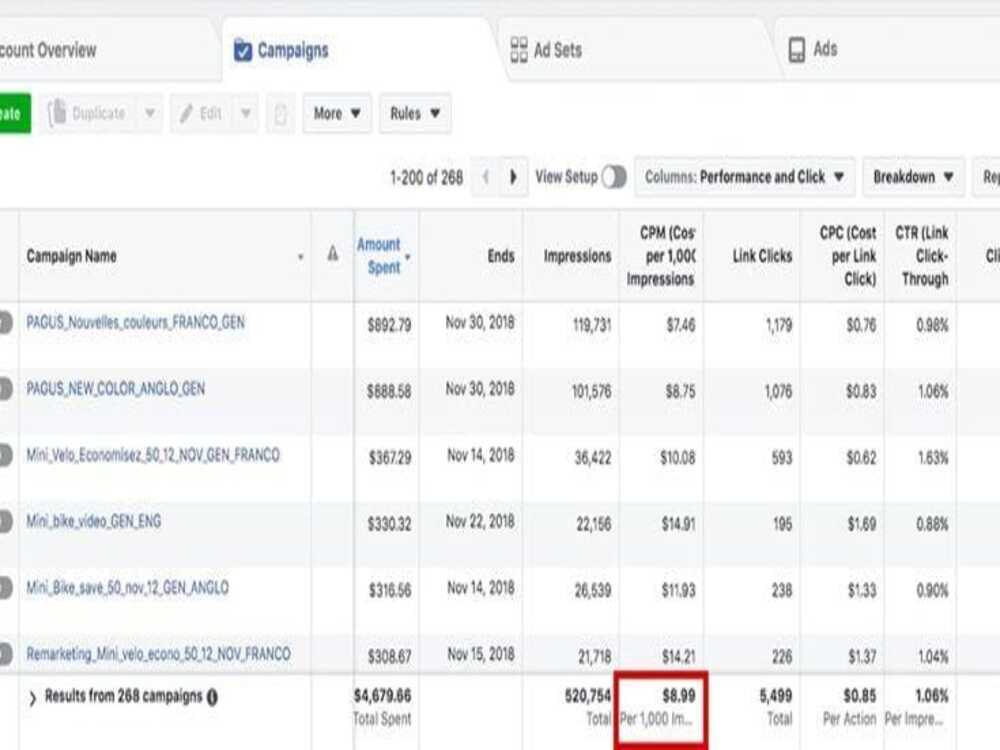This screenshot has height=750, width=1000.
Task: Open Mini_bike_video_GEN_ENG campaign
Action: coord(94,522)
